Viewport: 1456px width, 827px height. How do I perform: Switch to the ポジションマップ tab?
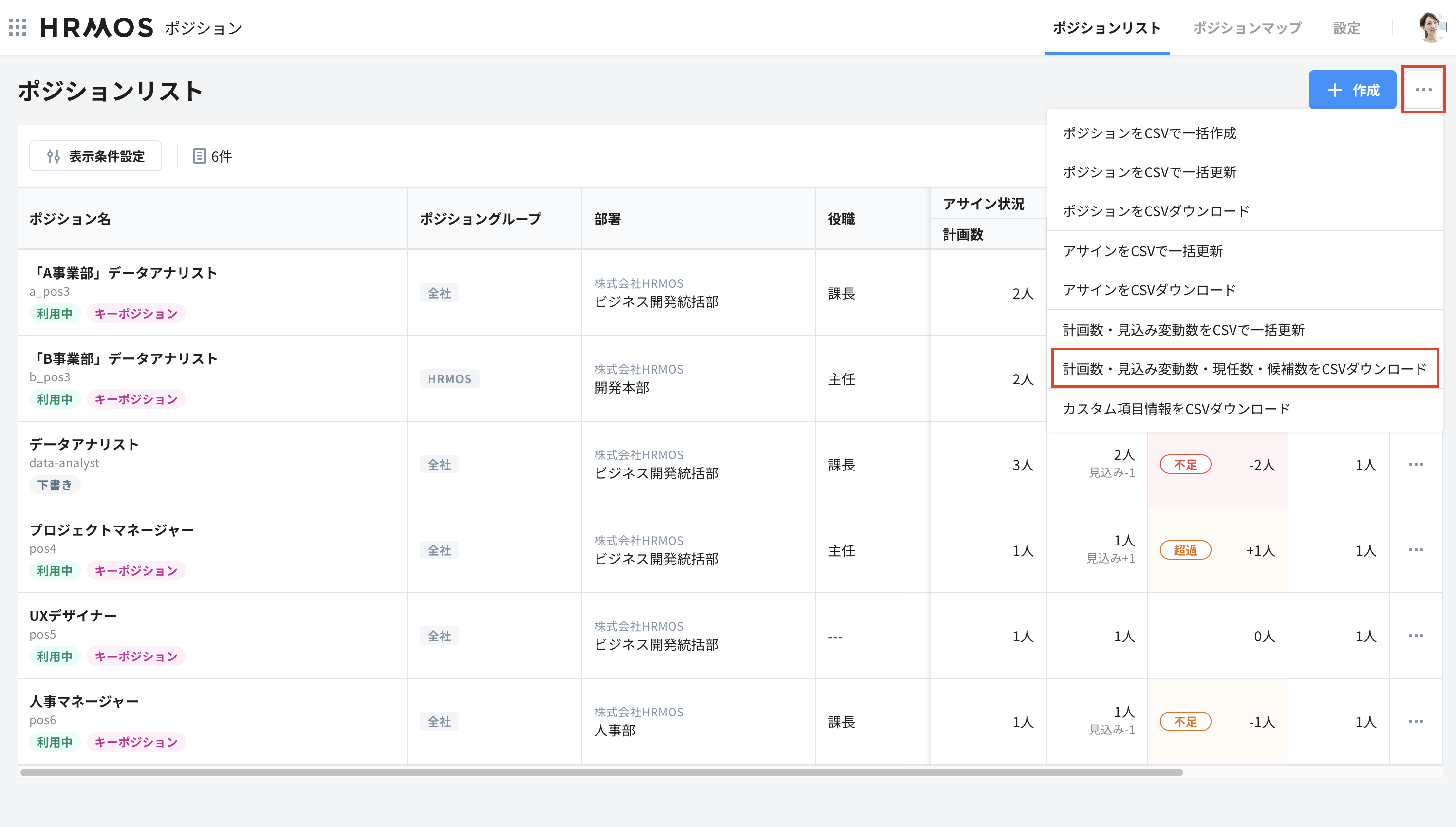pyautogui.click(x=1247, y=28)
